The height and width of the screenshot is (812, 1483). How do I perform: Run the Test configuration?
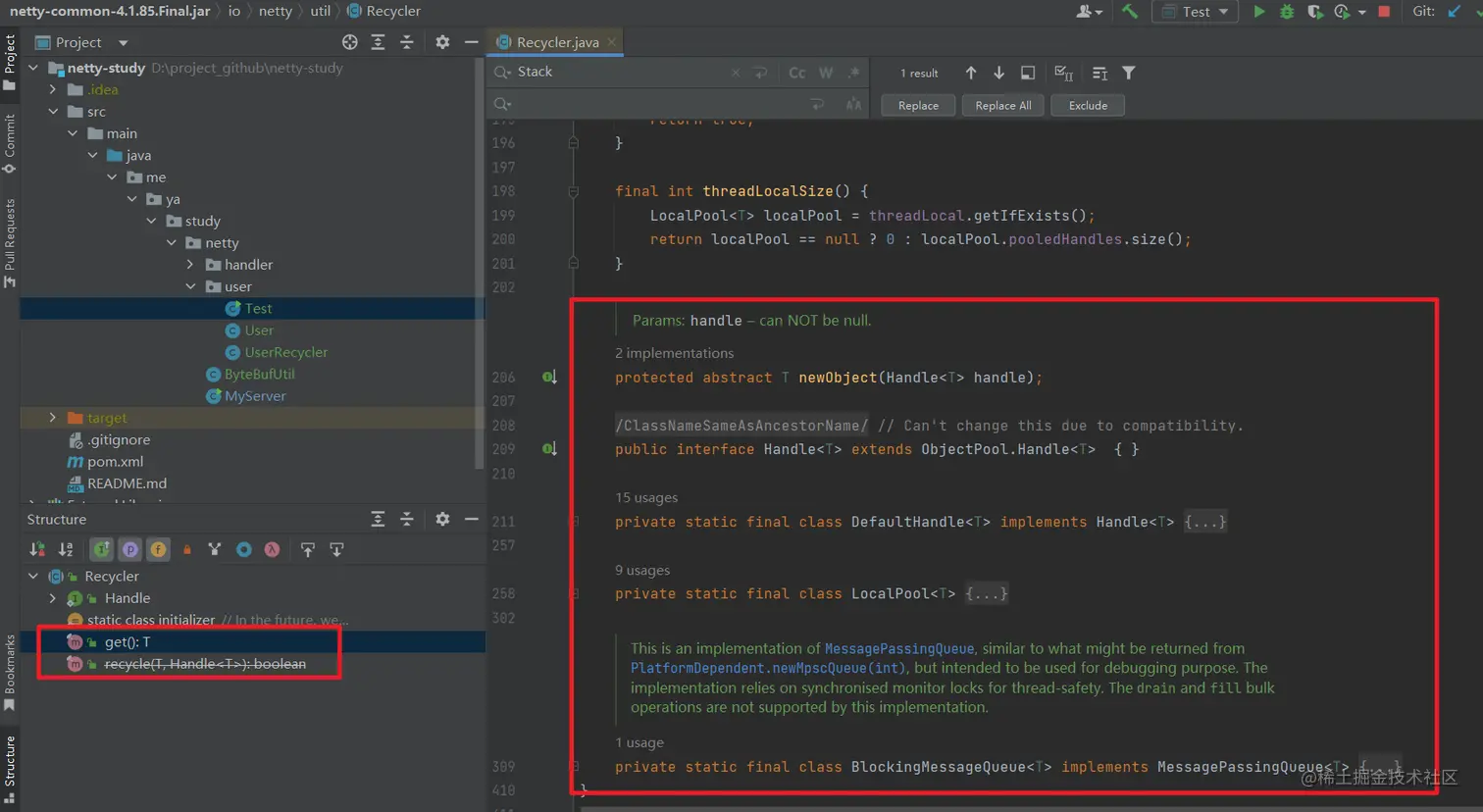[1259, 12]
